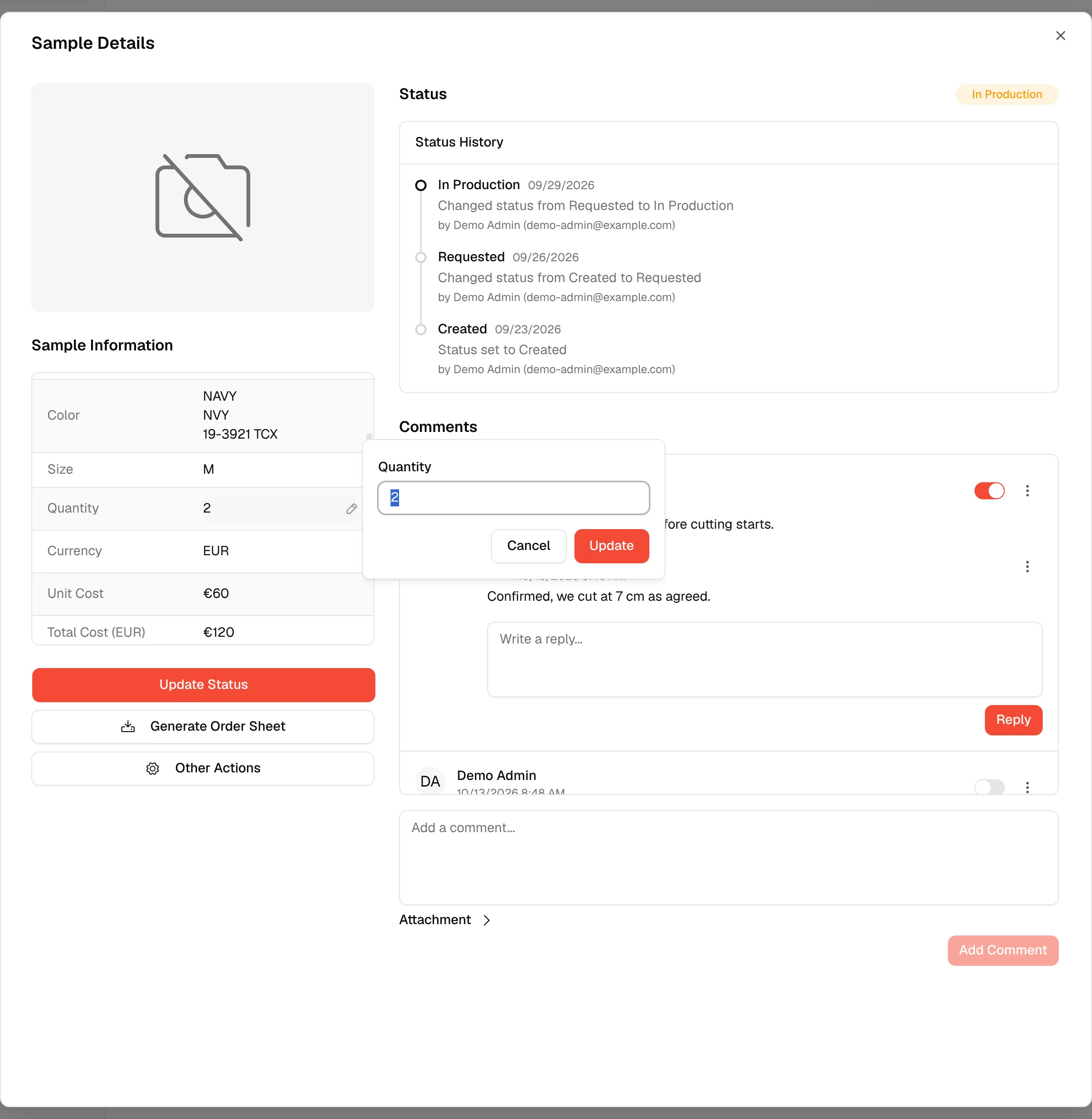Close the Sample Details dialog
The height and width of the screenshot is (1119, 1092).
(1060, 36)
